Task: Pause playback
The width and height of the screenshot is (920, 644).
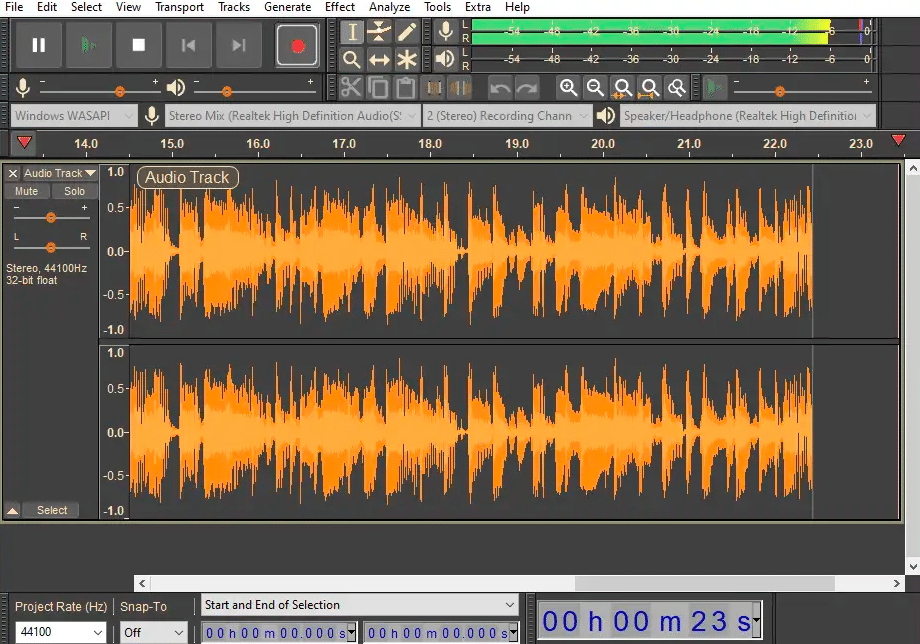Action: coord(39,45)
